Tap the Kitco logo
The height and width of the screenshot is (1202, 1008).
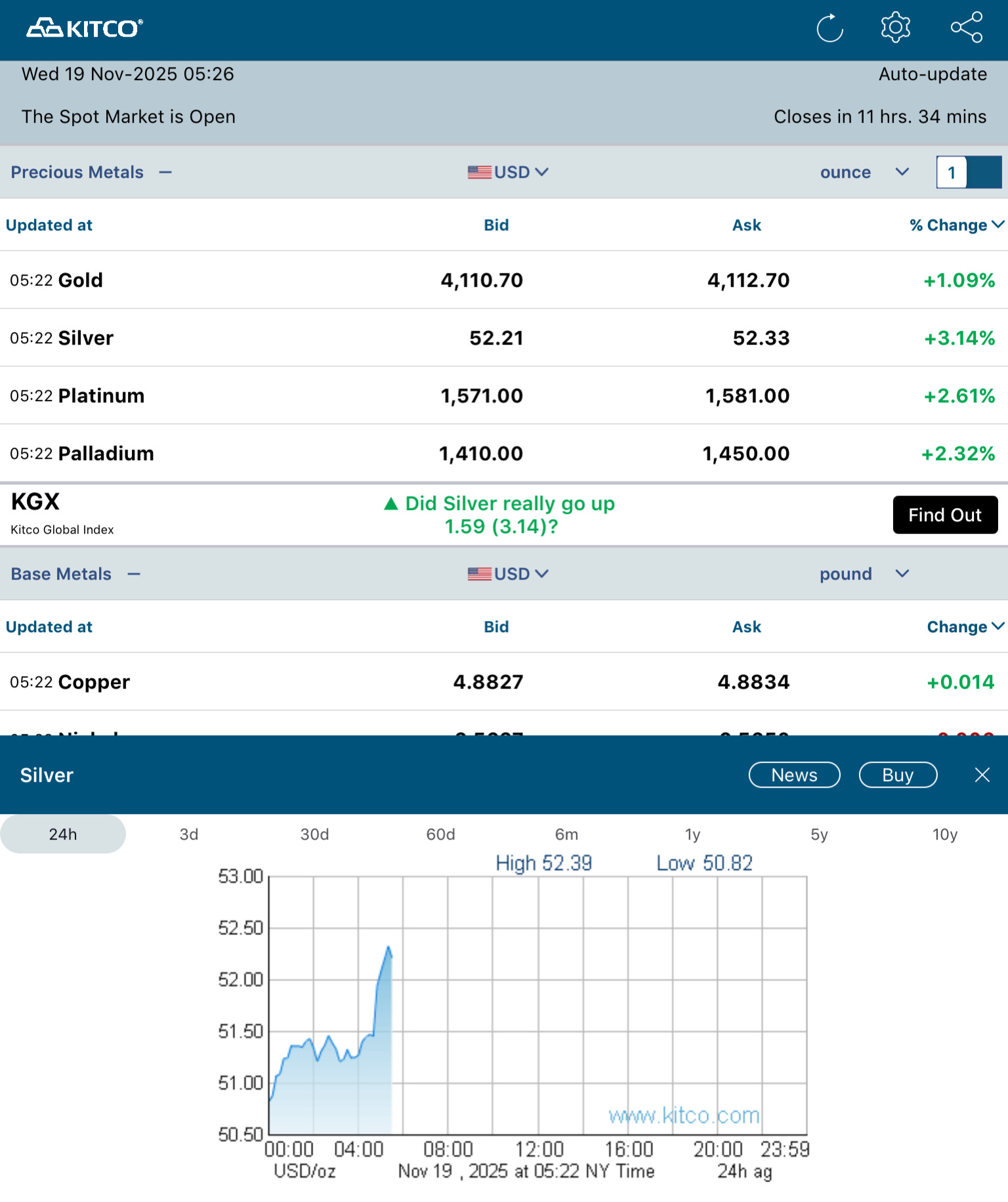84,28
